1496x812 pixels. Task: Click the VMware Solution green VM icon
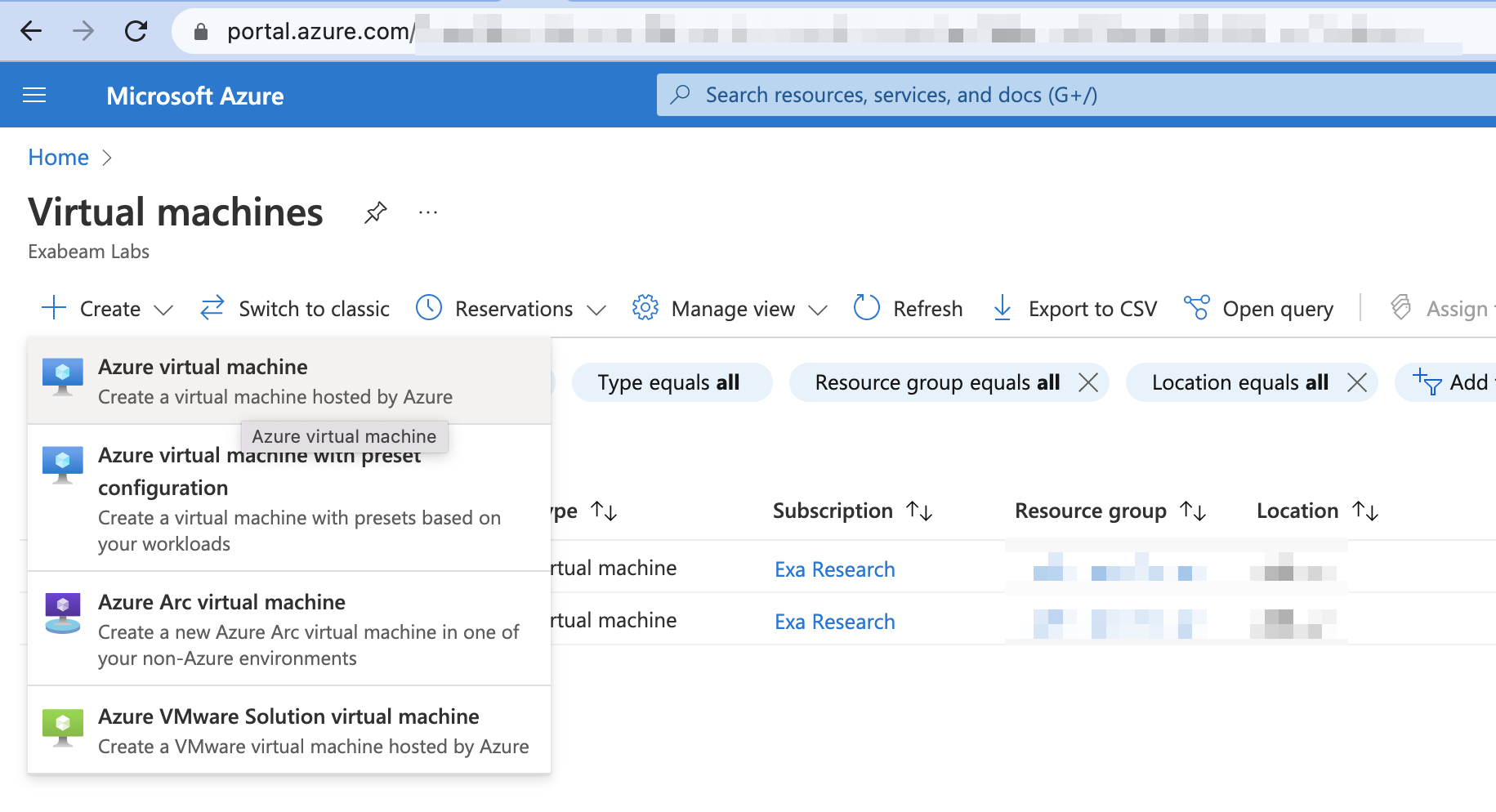pyautogui.click(x=63, y=728)
